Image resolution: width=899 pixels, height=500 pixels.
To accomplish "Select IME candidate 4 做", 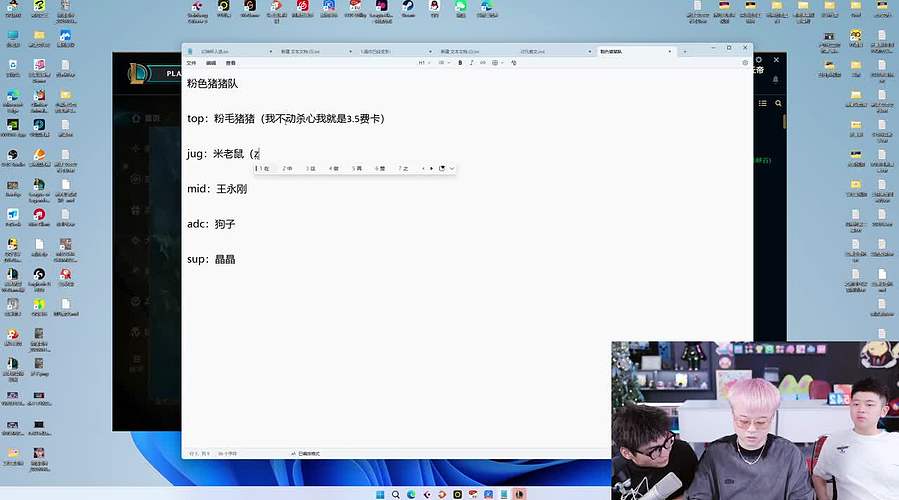I will click(x=334, y=169).
